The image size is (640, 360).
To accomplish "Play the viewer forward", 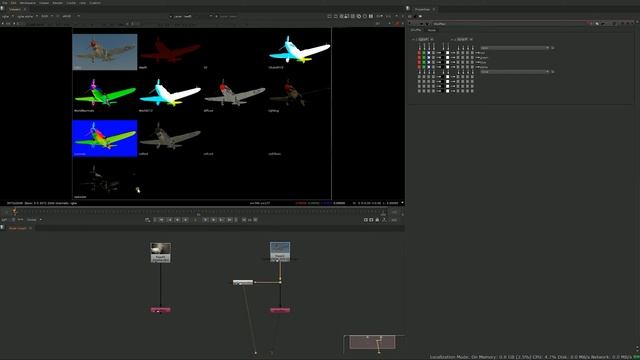I will click(213, 220).
